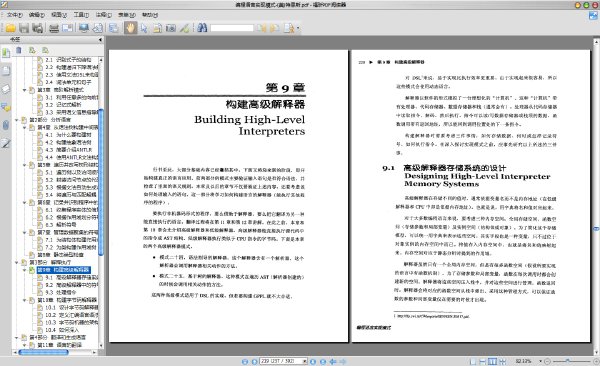600x366 pixels.
Task: Click the zoom slider in status bar
Action: click(572, 361)
